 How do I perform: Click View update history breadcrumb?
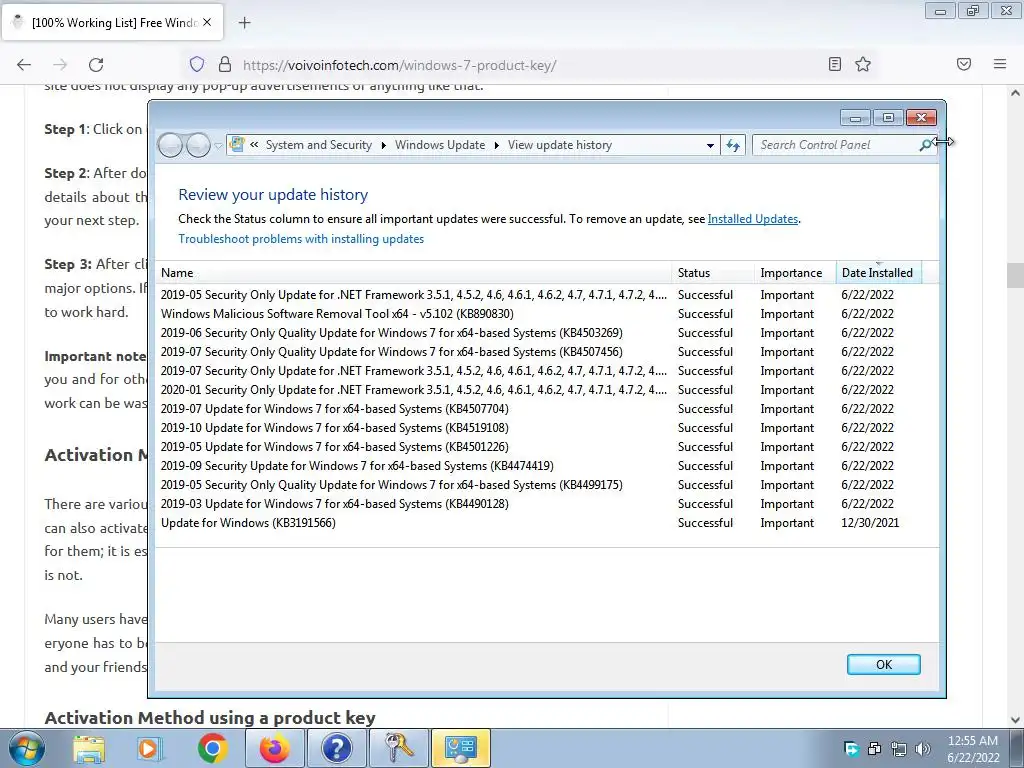click(x=560, y=145)
